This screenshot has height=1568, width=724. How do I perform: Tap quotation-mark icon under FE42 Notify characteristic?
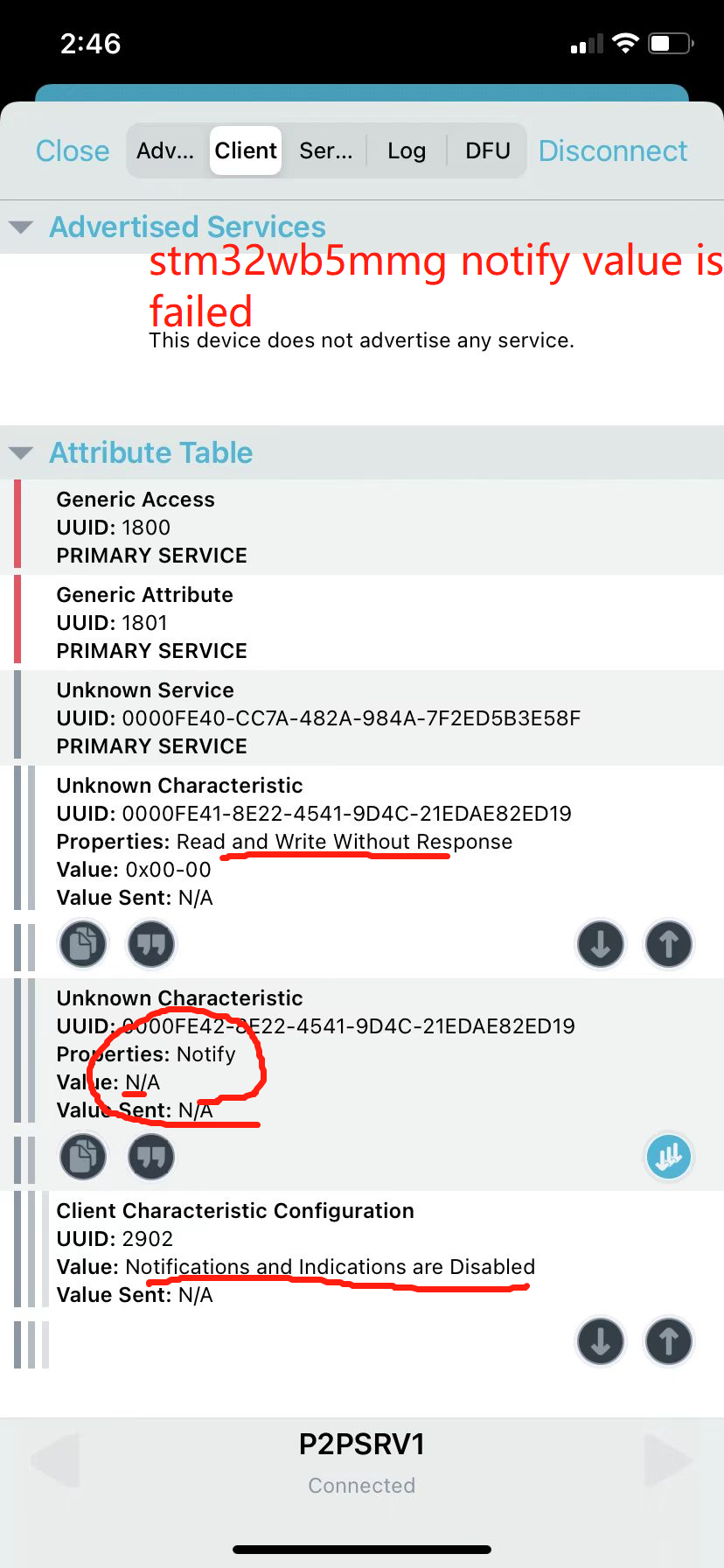151,1157
